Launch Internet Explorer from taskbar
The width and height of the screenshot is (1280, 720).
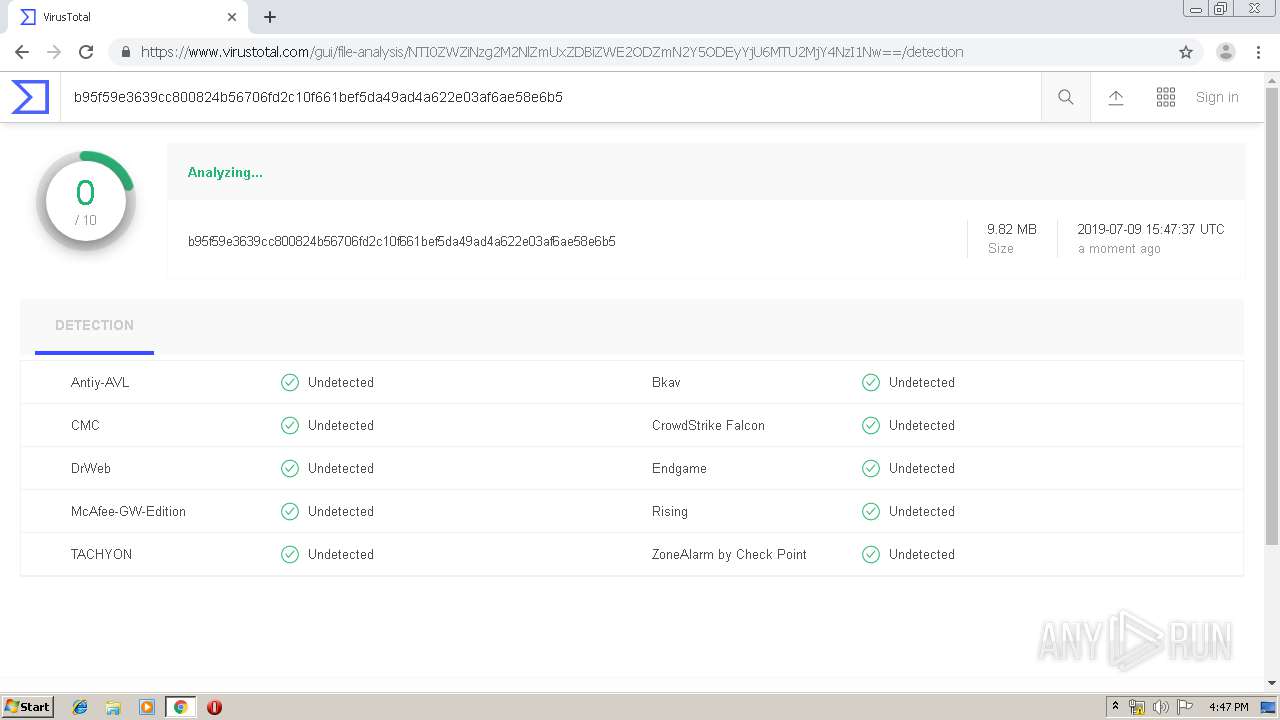pyautogui.click(x=80, y=707)
